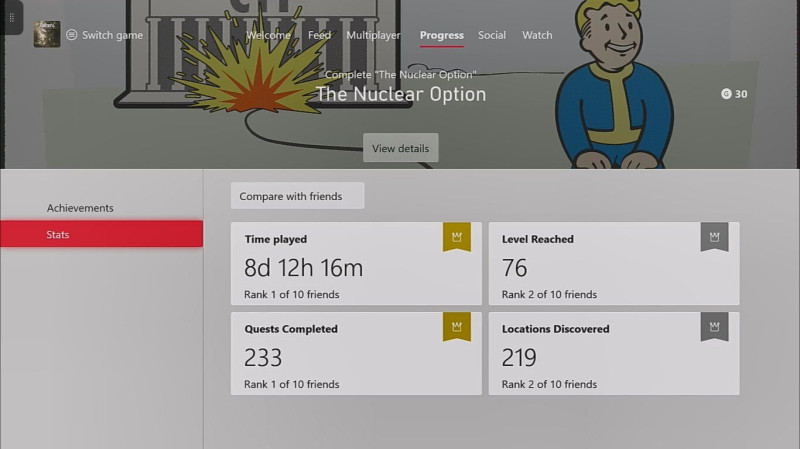Click the 30 gamerscore value
The image size is (800, 449).
(x=741, y=94)
